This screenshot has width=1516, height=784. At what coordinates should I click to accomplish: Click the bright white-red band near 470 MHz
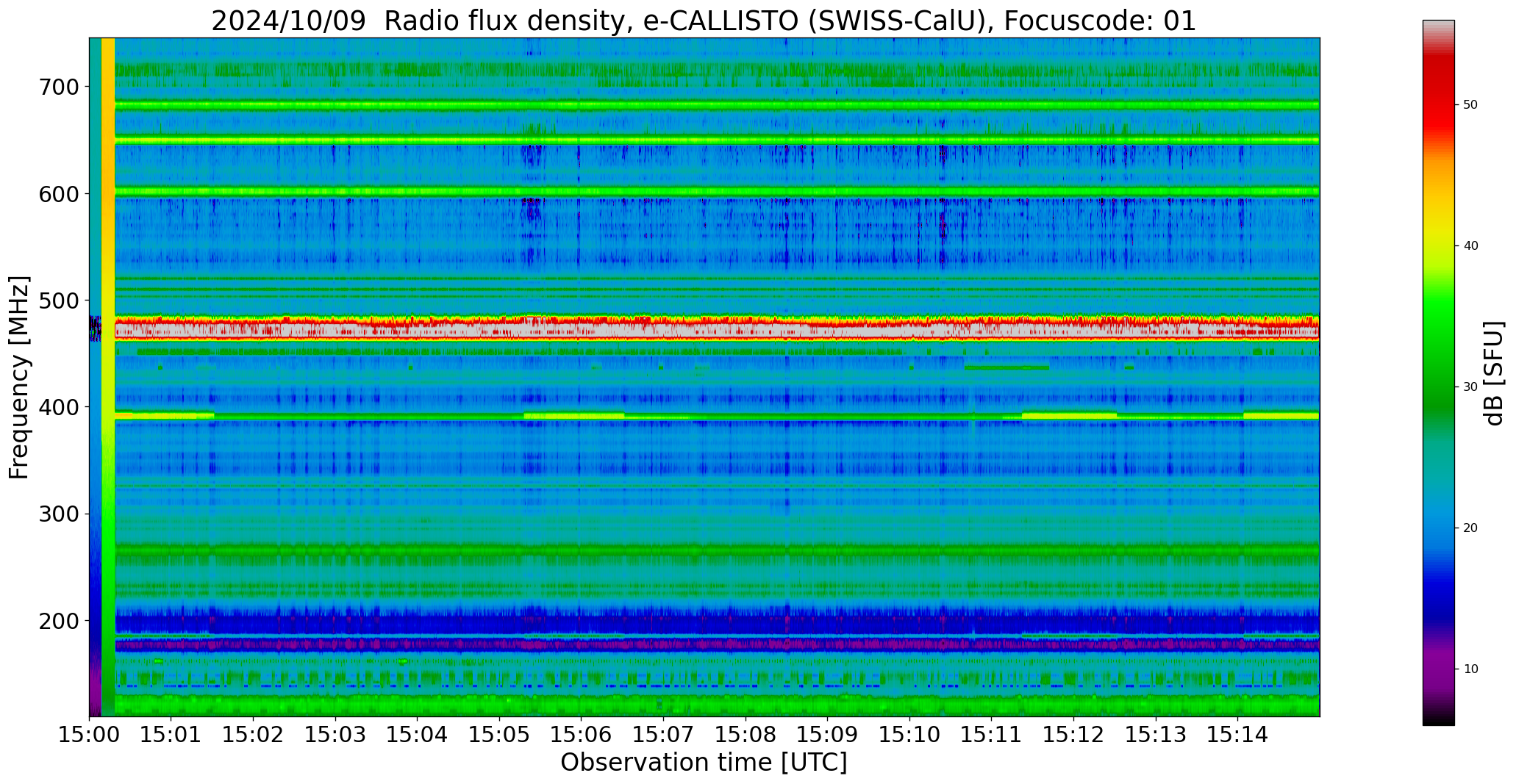(717, 331)
